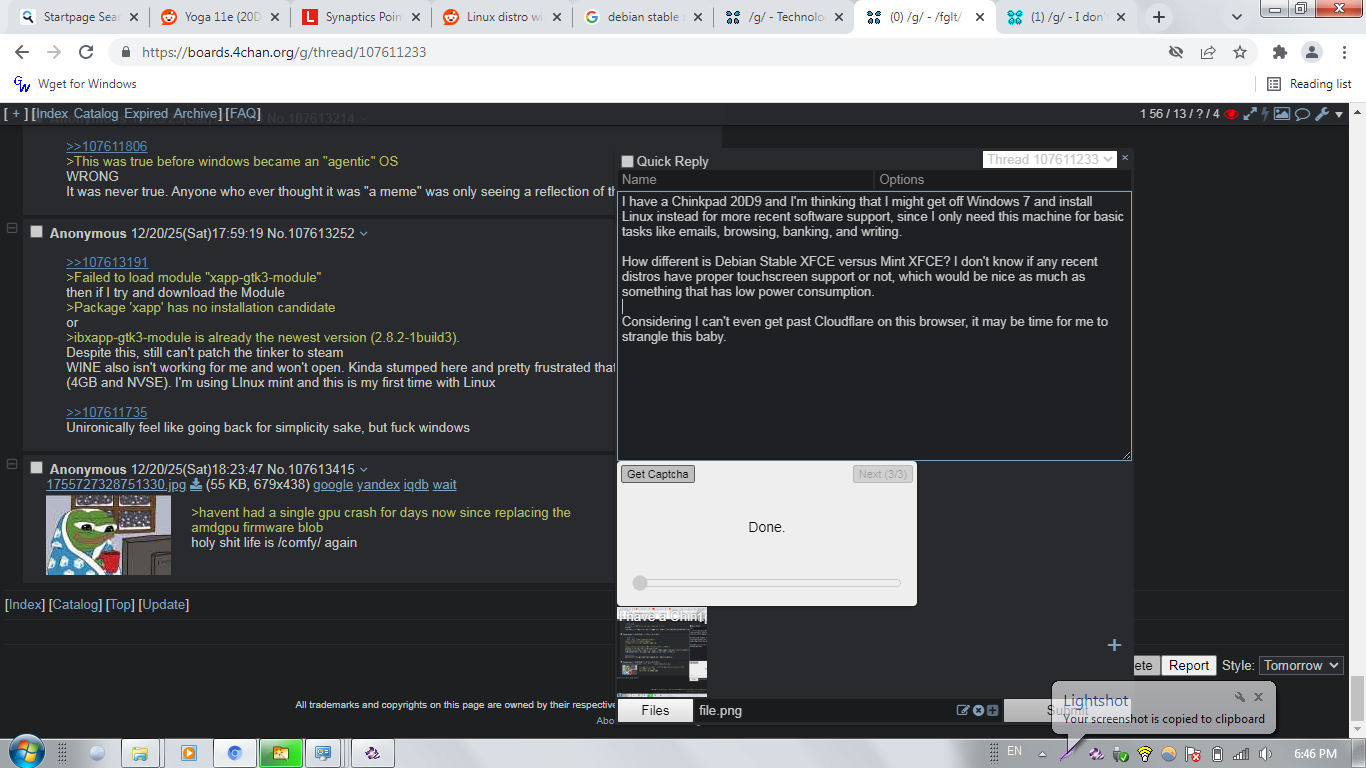Add a new post with the large plus icon

click(x=1114, y=645)
